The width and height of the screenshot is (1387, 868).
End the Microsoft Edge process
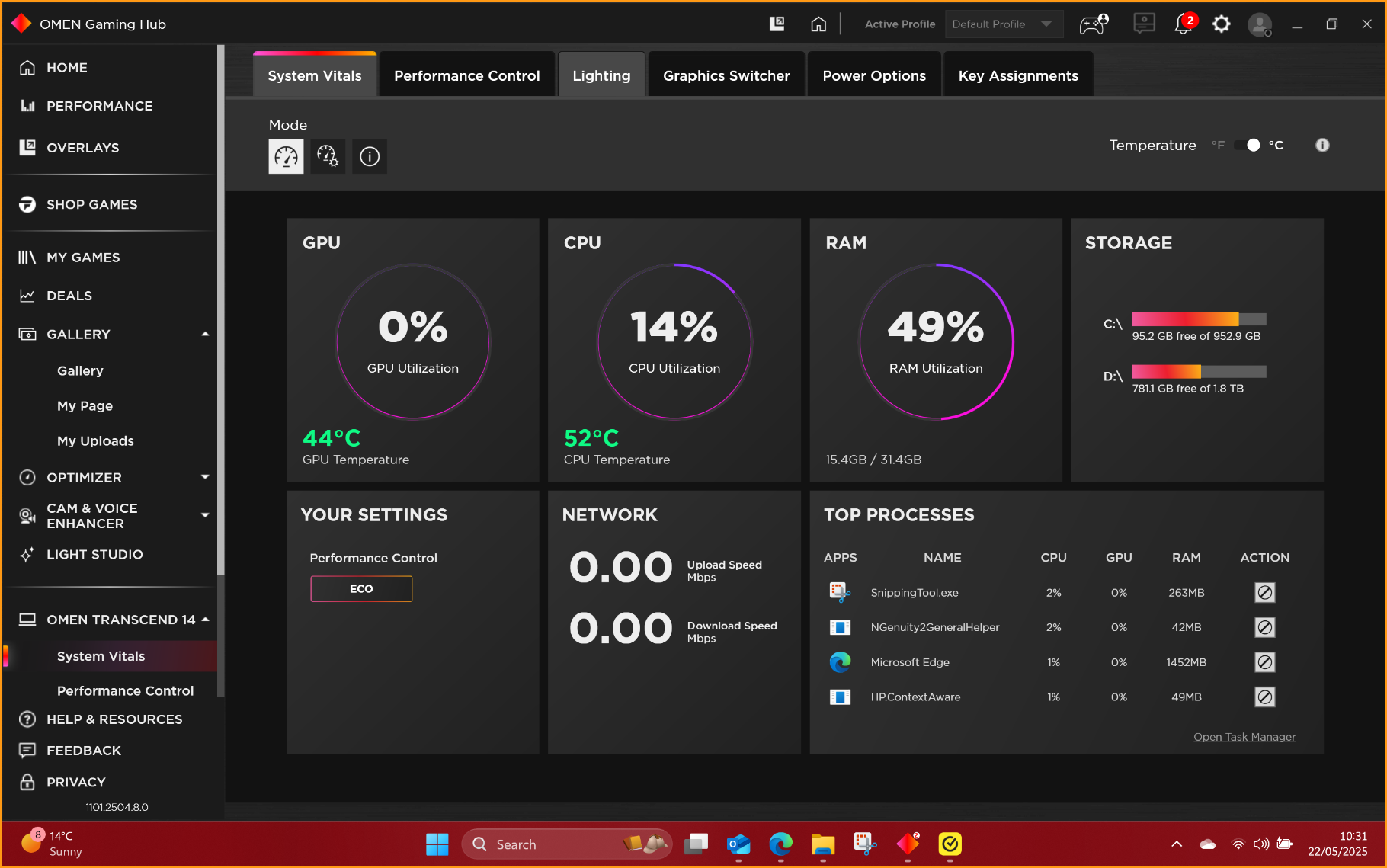[x=1265, y=662]
